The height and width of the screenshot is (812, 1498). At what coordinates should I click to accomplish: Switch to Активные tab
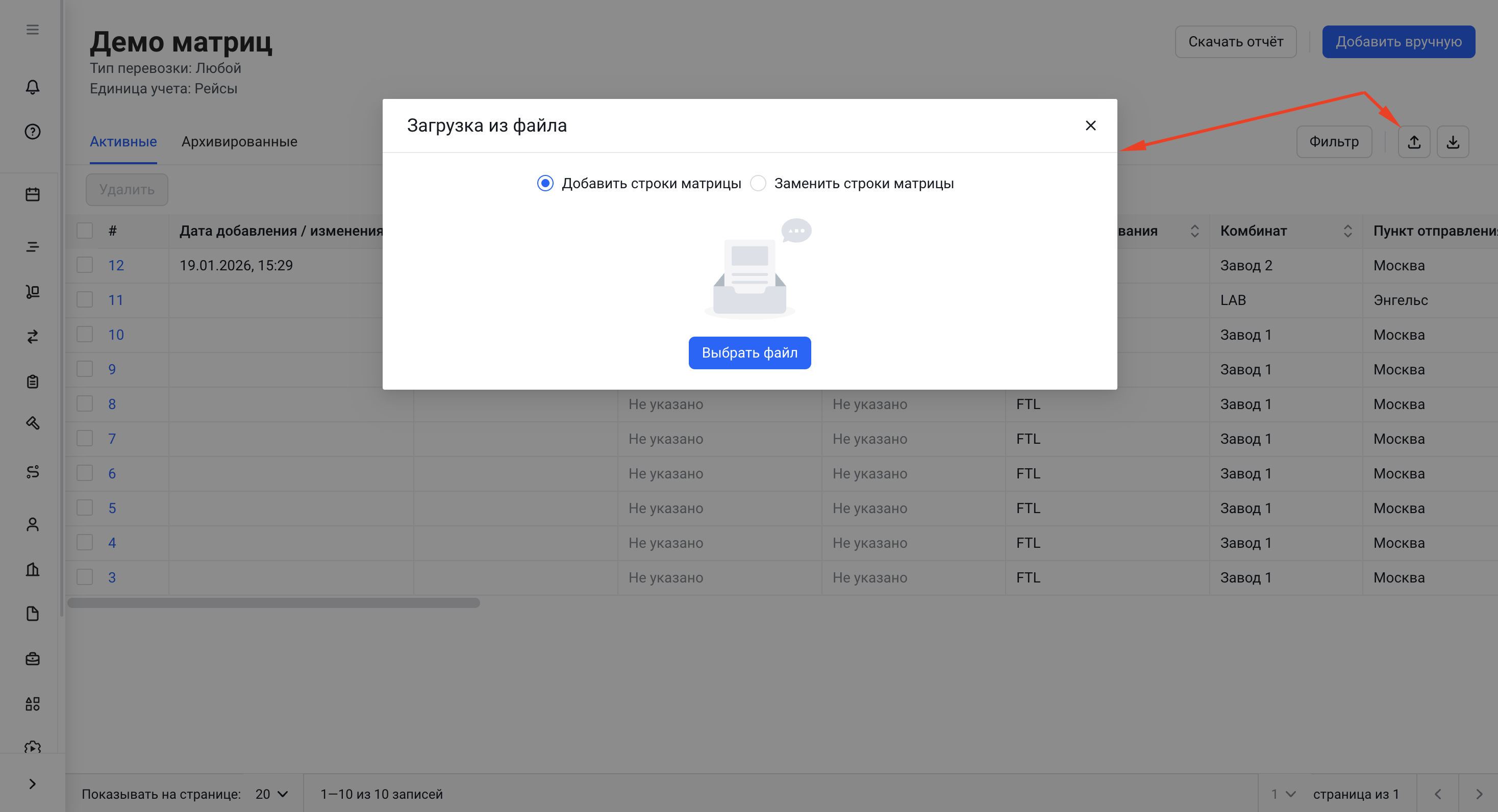click(x=122, y=142)
